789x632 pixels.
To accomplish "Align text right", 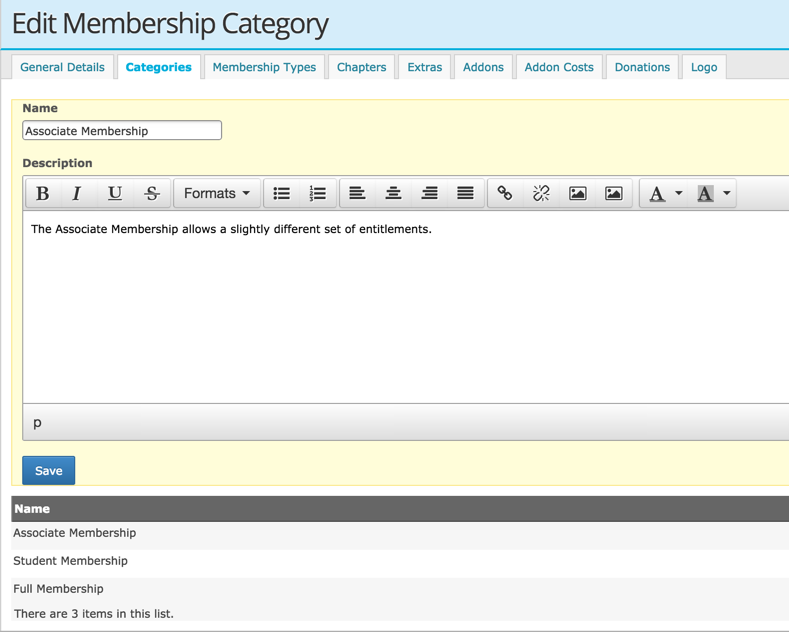I will 429,193.
